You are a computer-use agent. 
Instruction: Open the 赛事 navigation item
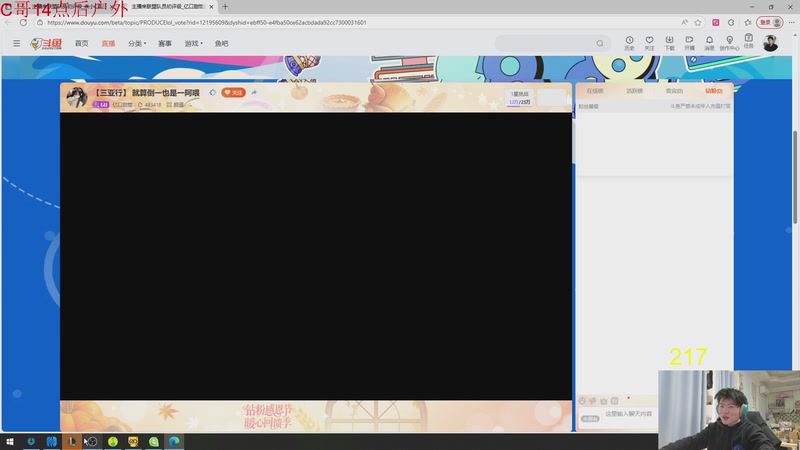click(165, 43)
